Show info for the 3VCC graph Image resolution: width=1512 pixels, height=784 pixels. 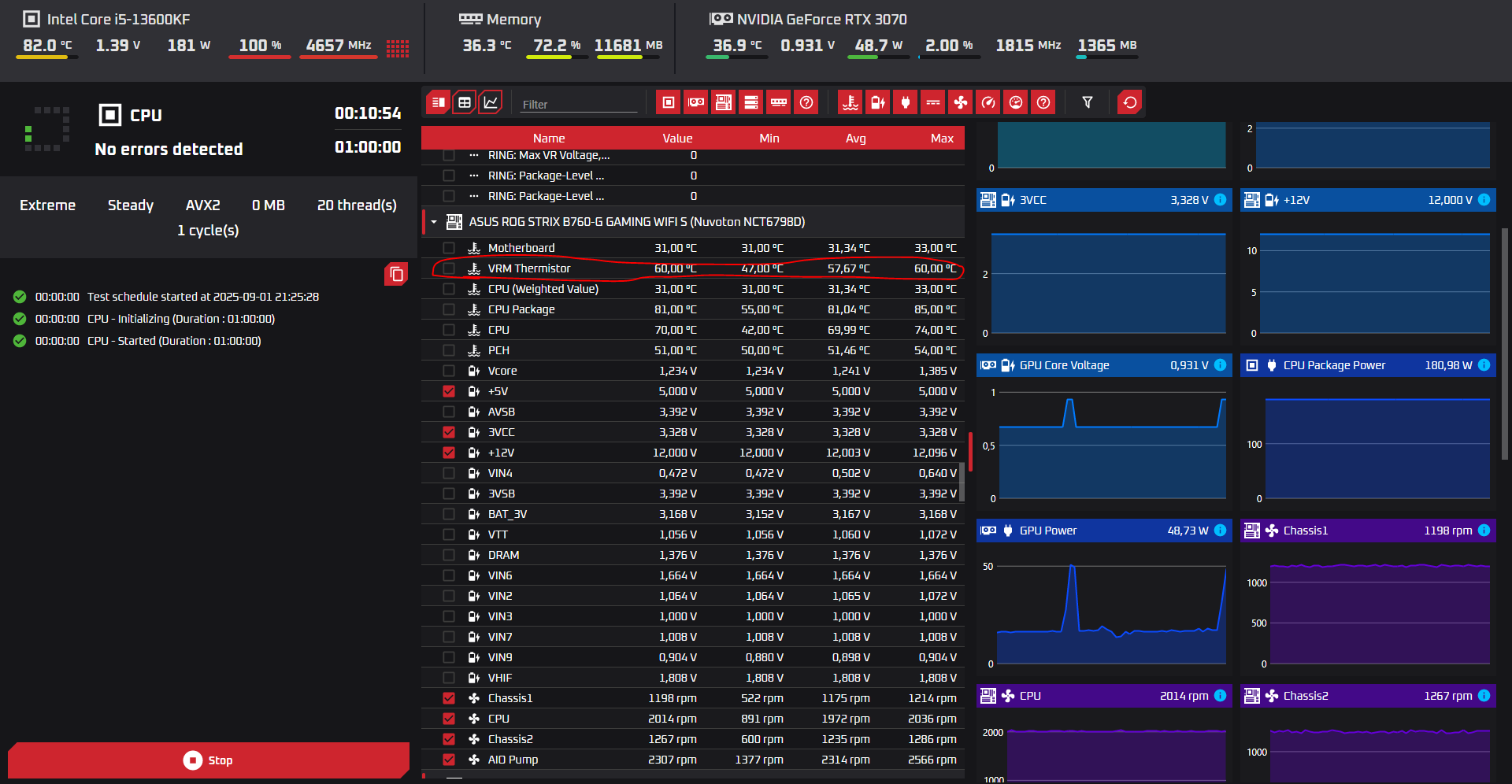(1221, 200)
